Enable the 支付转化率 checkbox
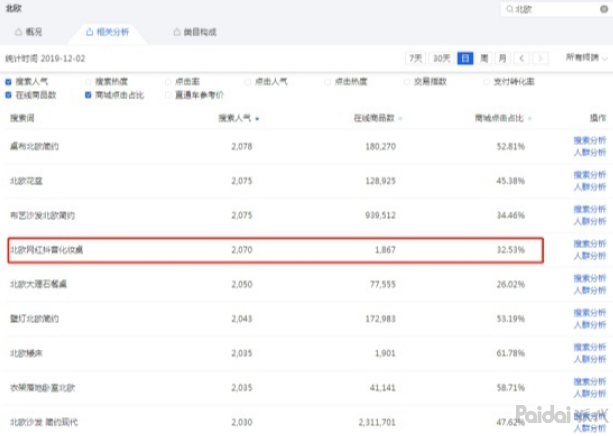Screen dimensions: 613x436 click(487, 82)
